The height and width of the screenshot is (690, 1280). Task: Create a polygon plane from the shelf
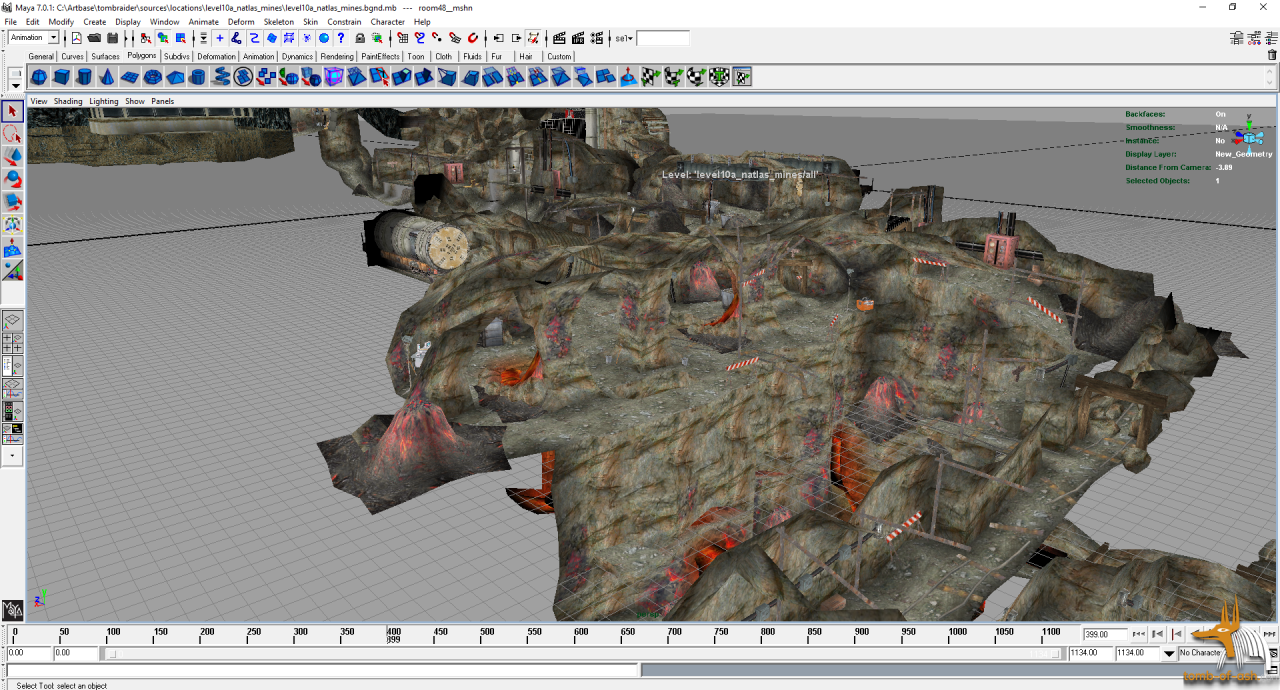[x=130, y=77]
